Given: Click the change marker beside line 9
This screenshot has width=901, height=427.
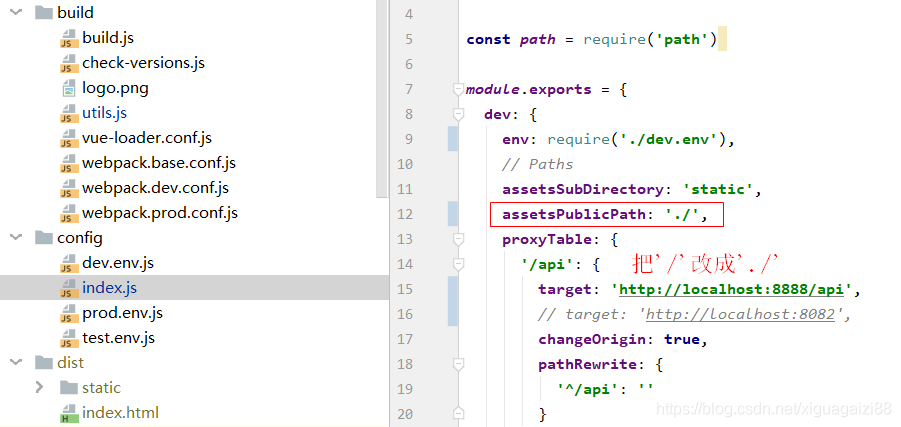Looking at the screenshot, I should click(x=453, y=139).
